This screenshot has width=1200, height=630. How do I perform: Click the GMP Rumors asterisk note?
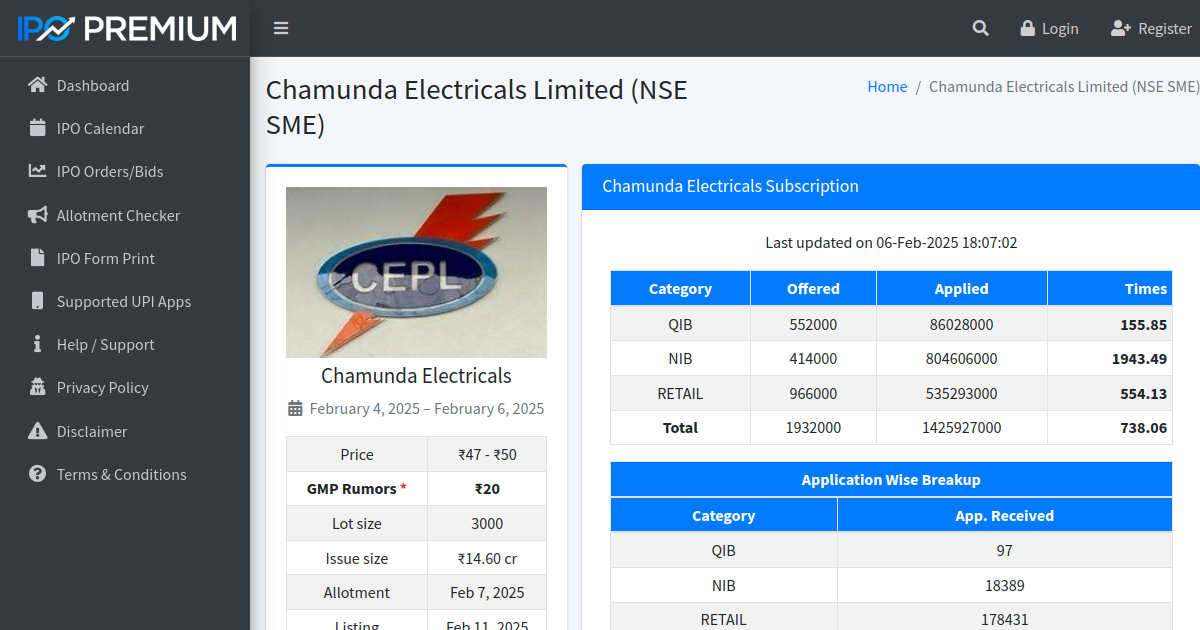[x=403, y=488]
